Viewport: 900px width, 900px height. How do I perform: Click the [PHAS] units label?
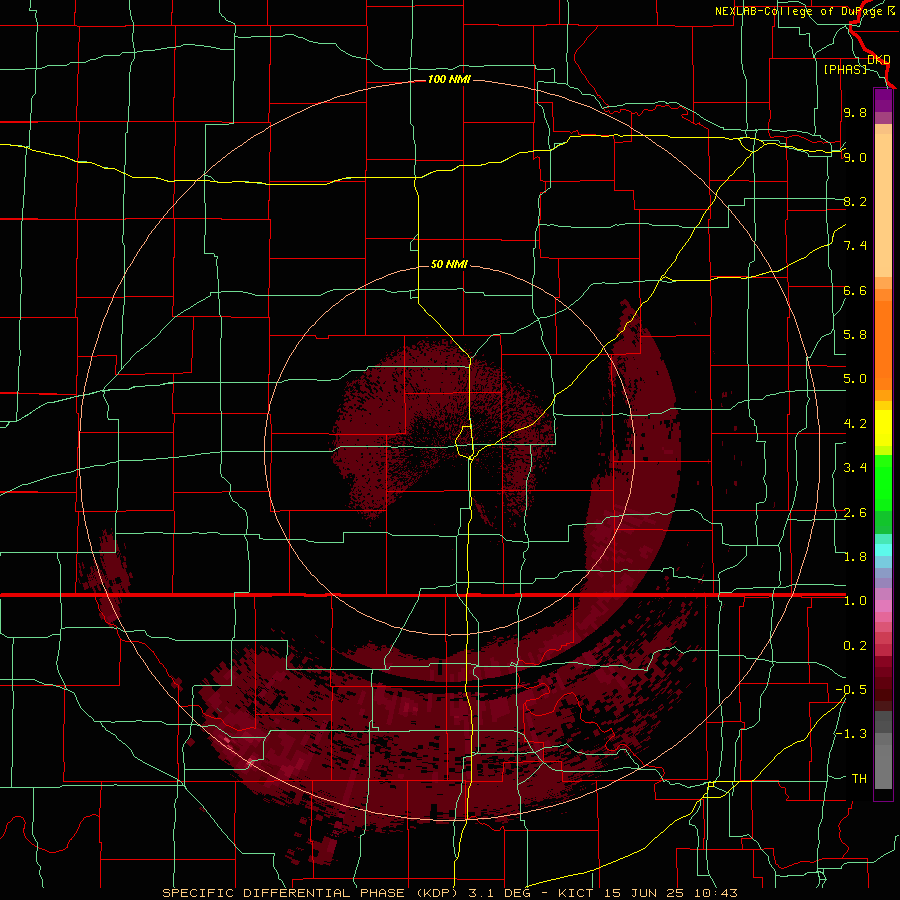[x=845, y=69]
